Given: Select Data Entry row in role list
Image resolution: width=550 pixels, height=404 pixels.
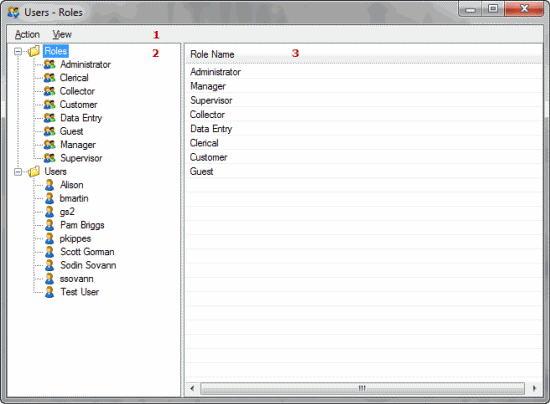Looking at the screenshot, I should pos(363,129).
